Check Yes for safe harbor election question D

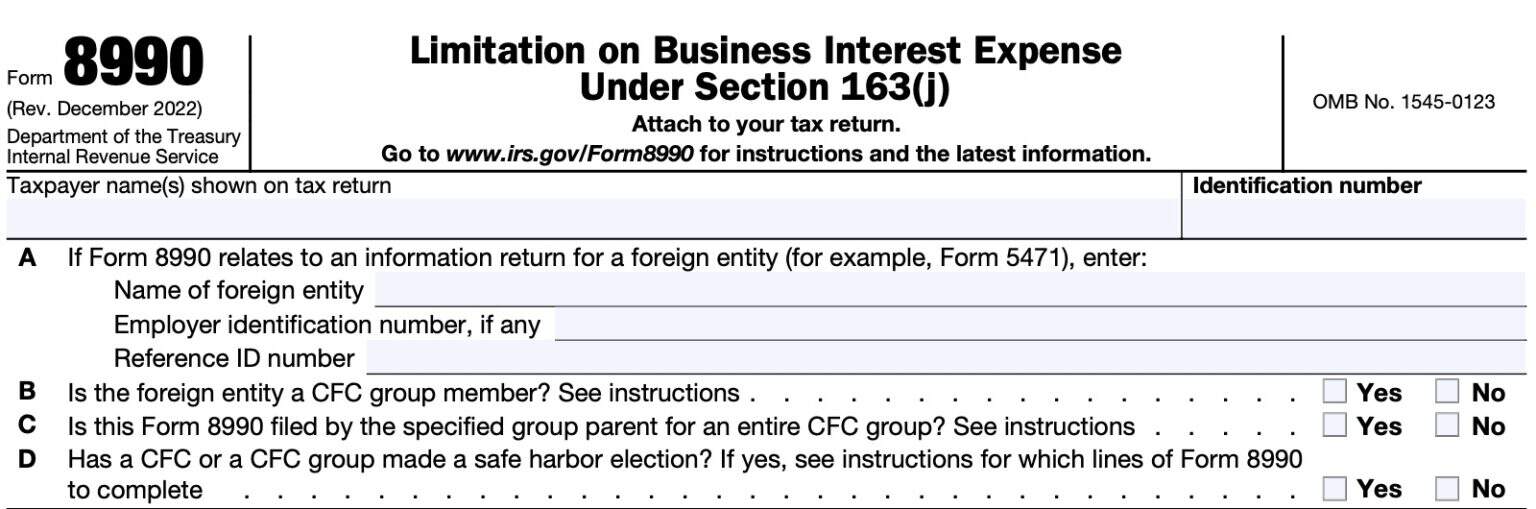click(1335, 488)
